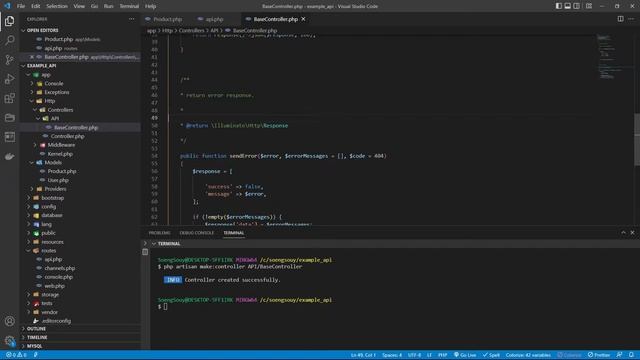This screenshot has height=360, width=640.
Task: Switch to the Product.php editor tab
Action: click(x=167, y=19)
